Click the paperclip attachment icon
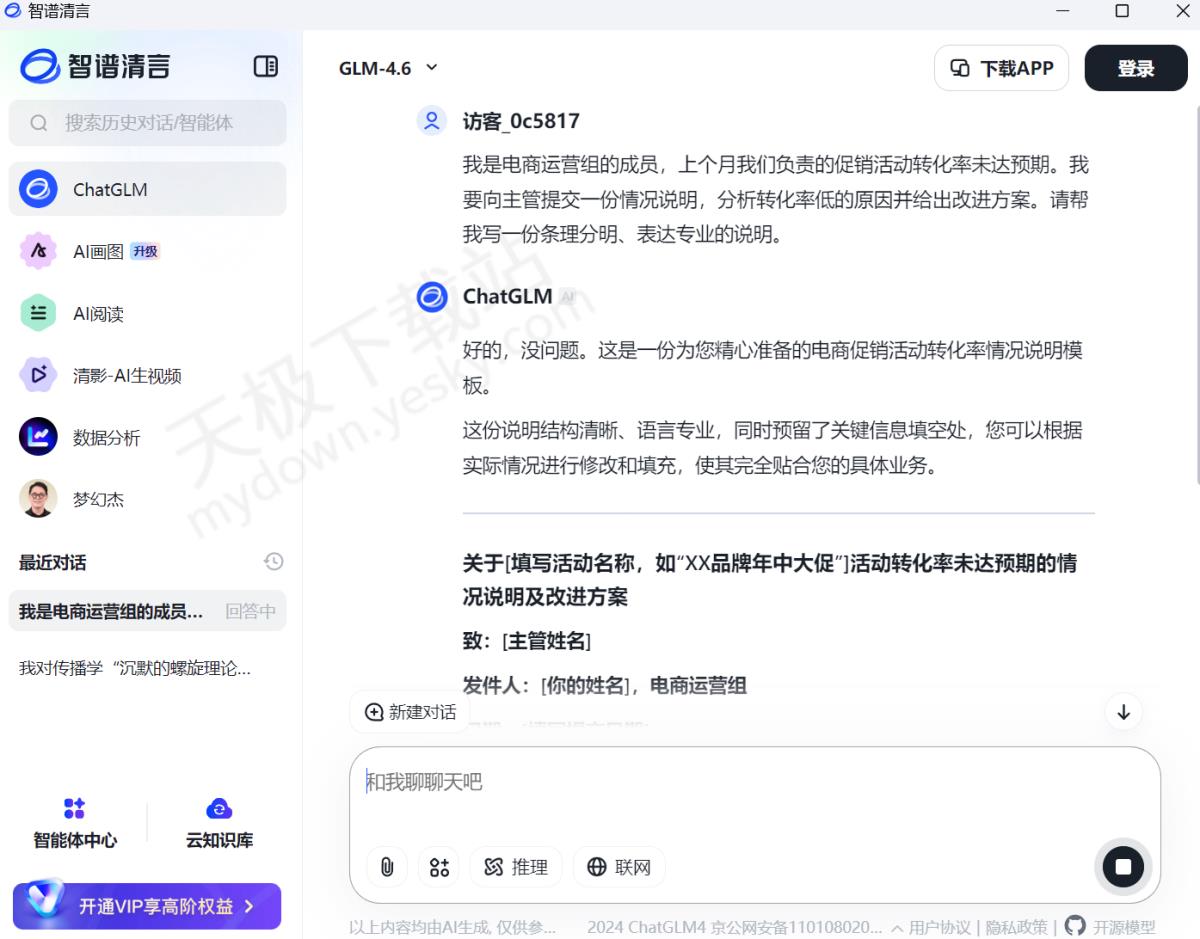Viewport: 1200px width, 939px height. (x=387, y=867)
